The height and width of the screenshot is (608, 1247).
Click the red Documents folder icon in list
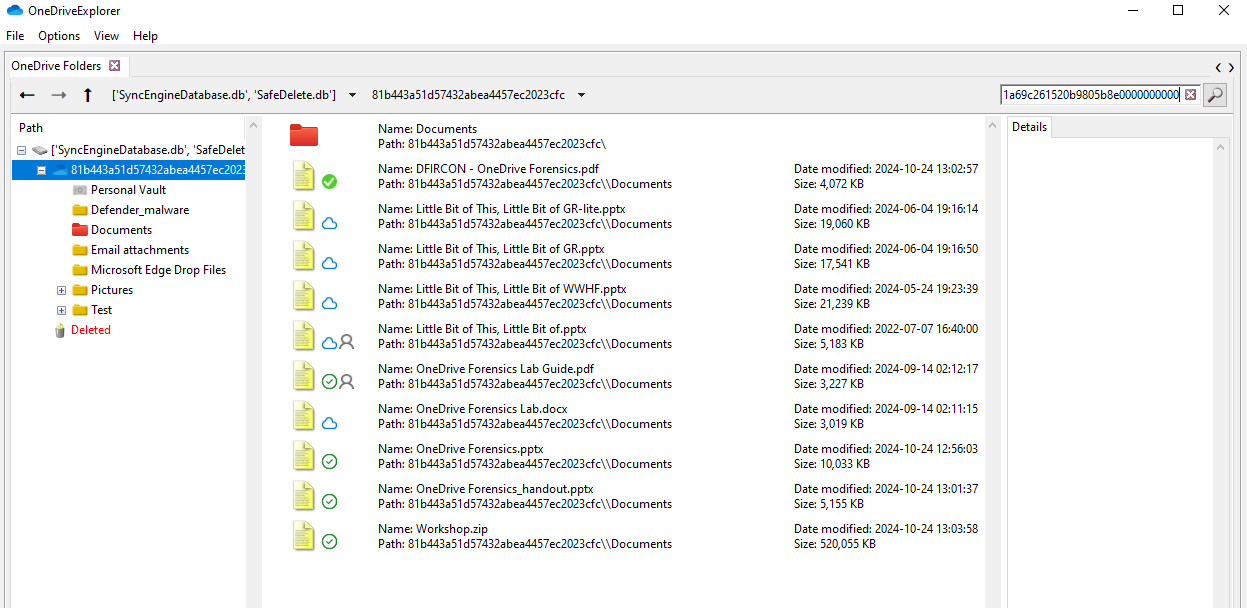303,135
